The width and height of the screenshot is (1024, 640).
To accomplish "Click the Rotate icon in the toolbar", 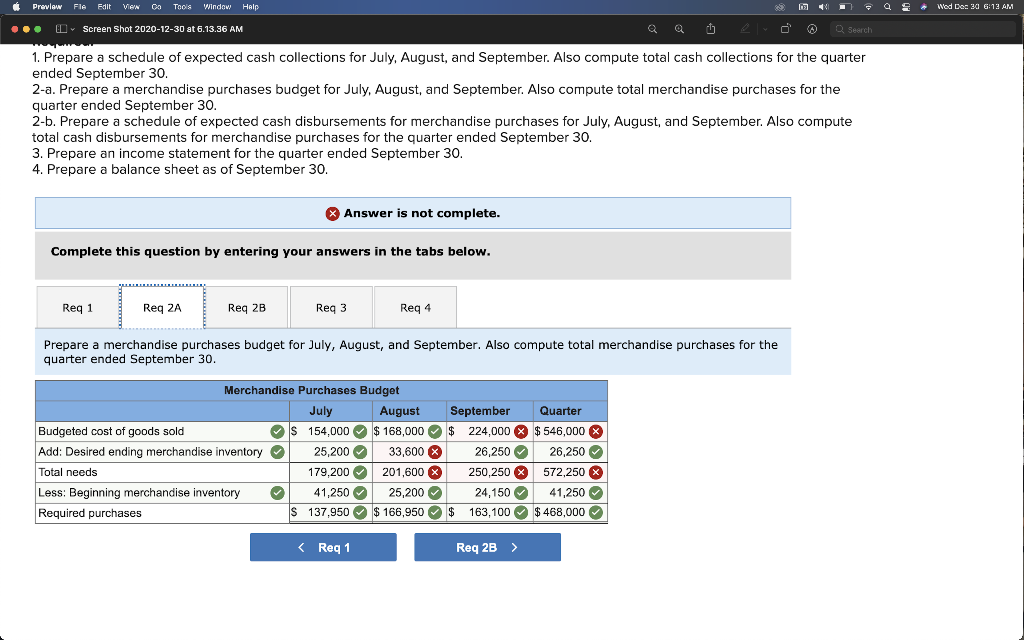I will tap(786, 30).
